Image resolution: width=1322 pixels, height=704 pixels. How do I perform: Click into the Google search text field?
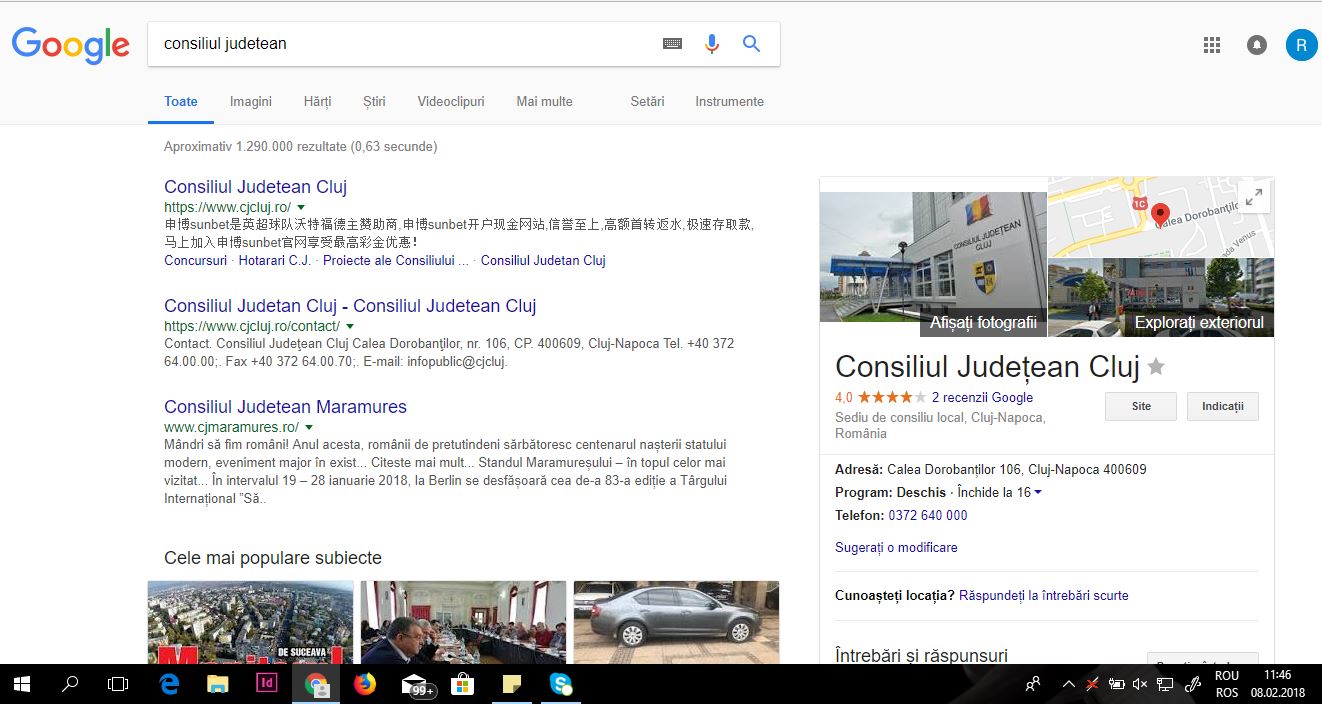[x=400, y=44]
